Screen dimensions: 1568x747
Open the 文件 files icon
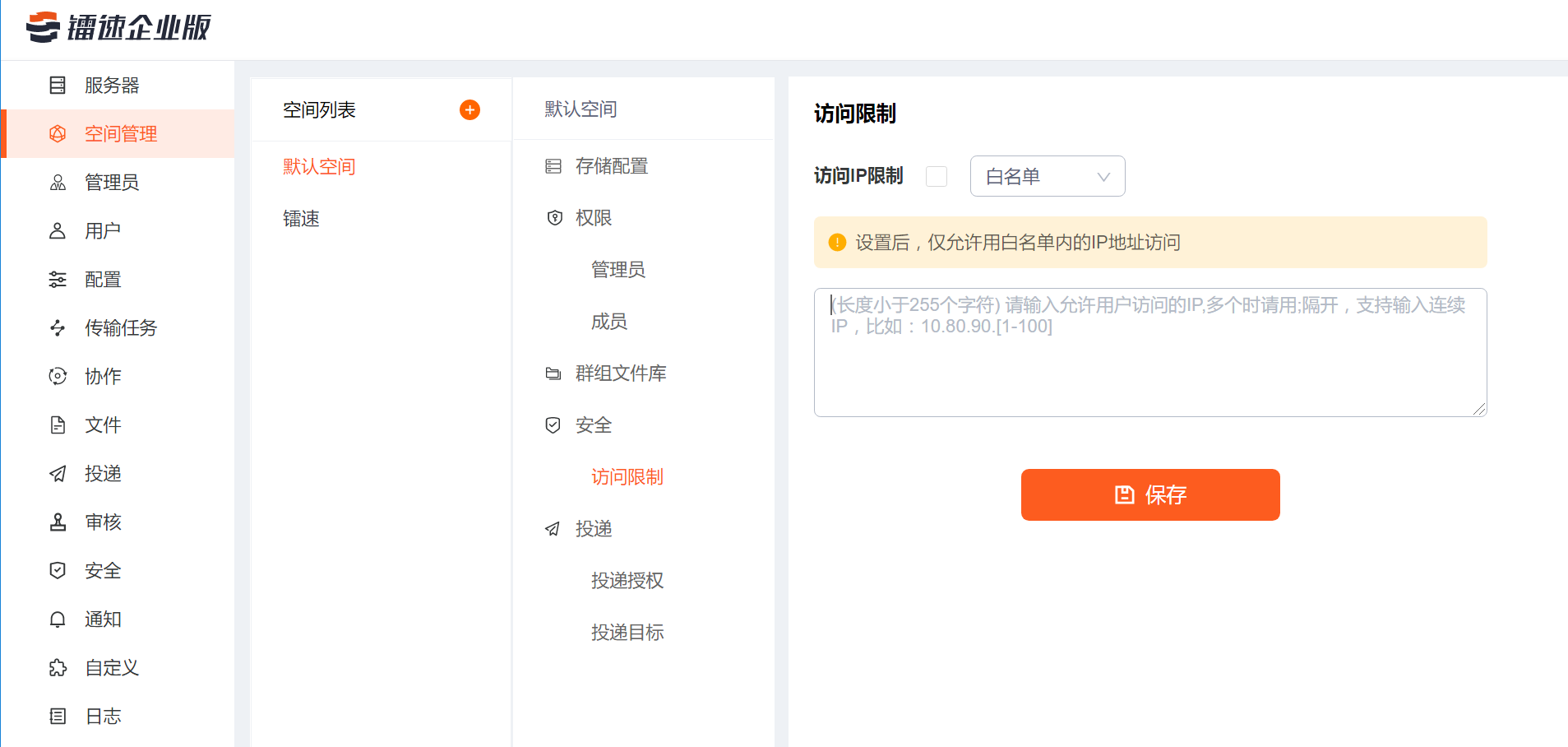(58, 425)
